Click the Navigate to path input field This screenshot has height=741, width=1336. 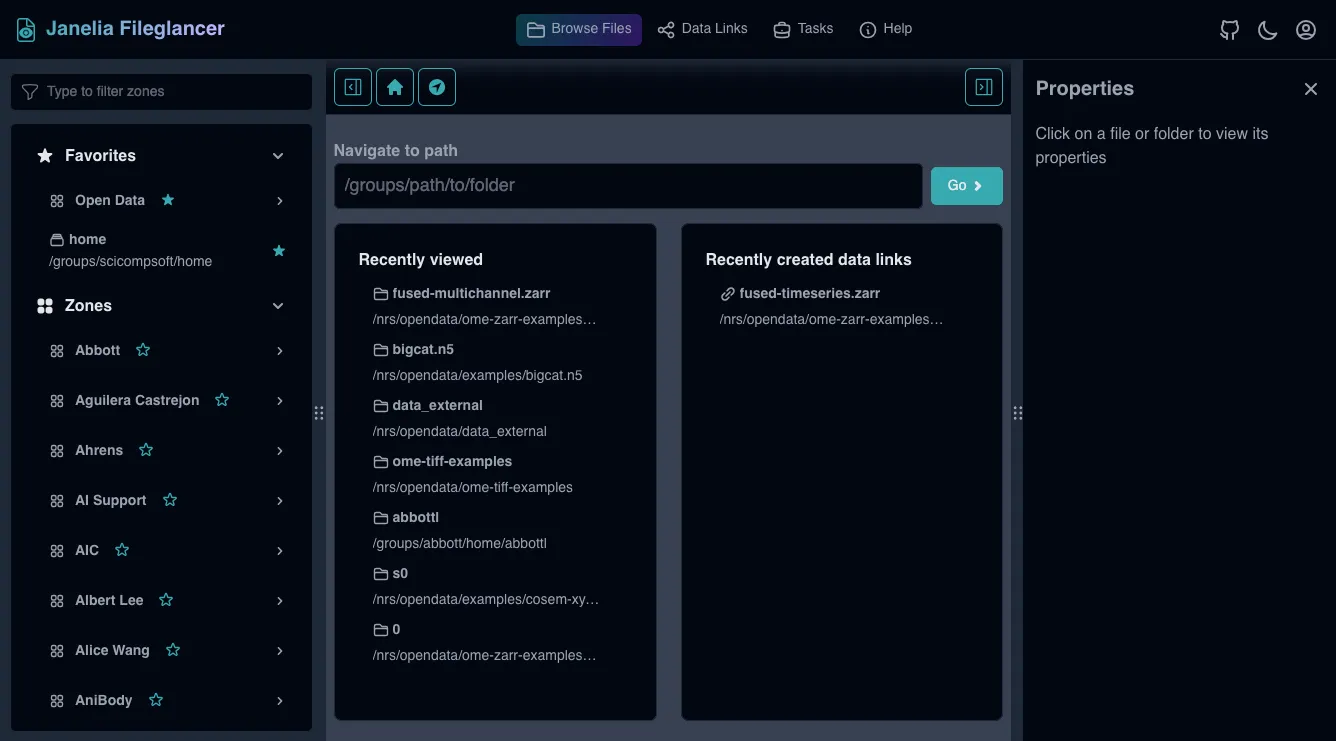pos(627,186)
